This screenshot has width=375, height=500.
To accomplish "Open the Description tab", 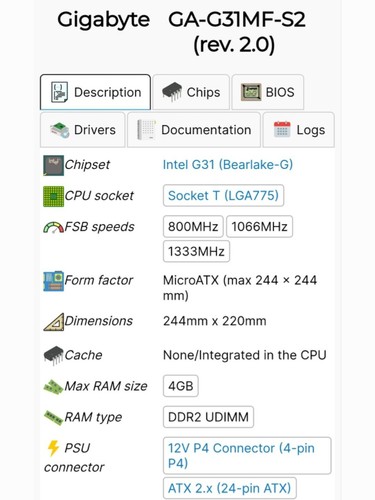I will tap(95, 92).
